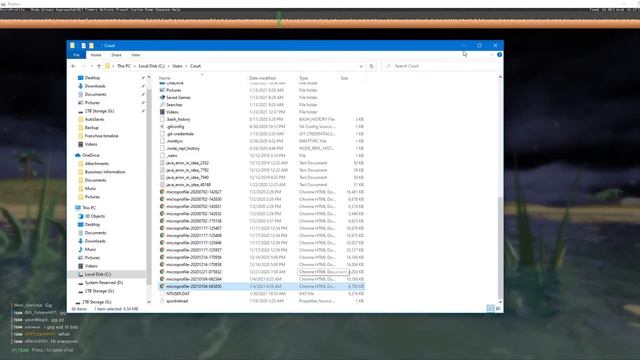
Task: Sort by Name column header
Action: point(164,78)
